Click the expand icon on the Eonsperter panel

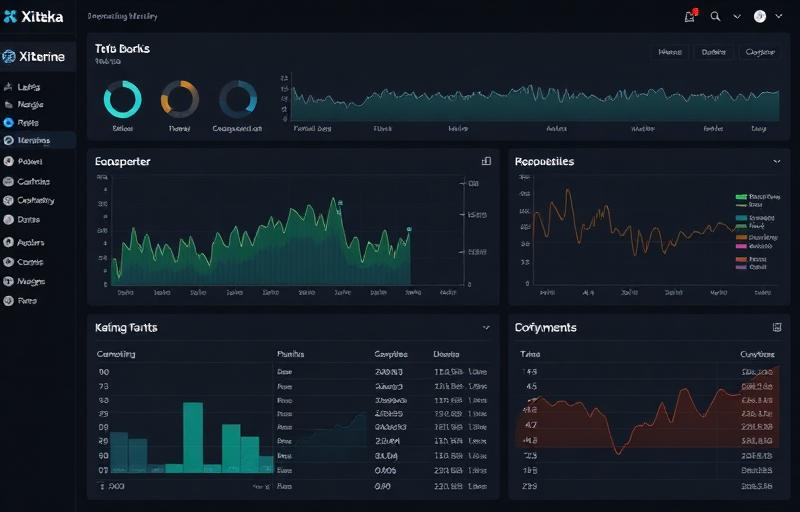(486, 160)
